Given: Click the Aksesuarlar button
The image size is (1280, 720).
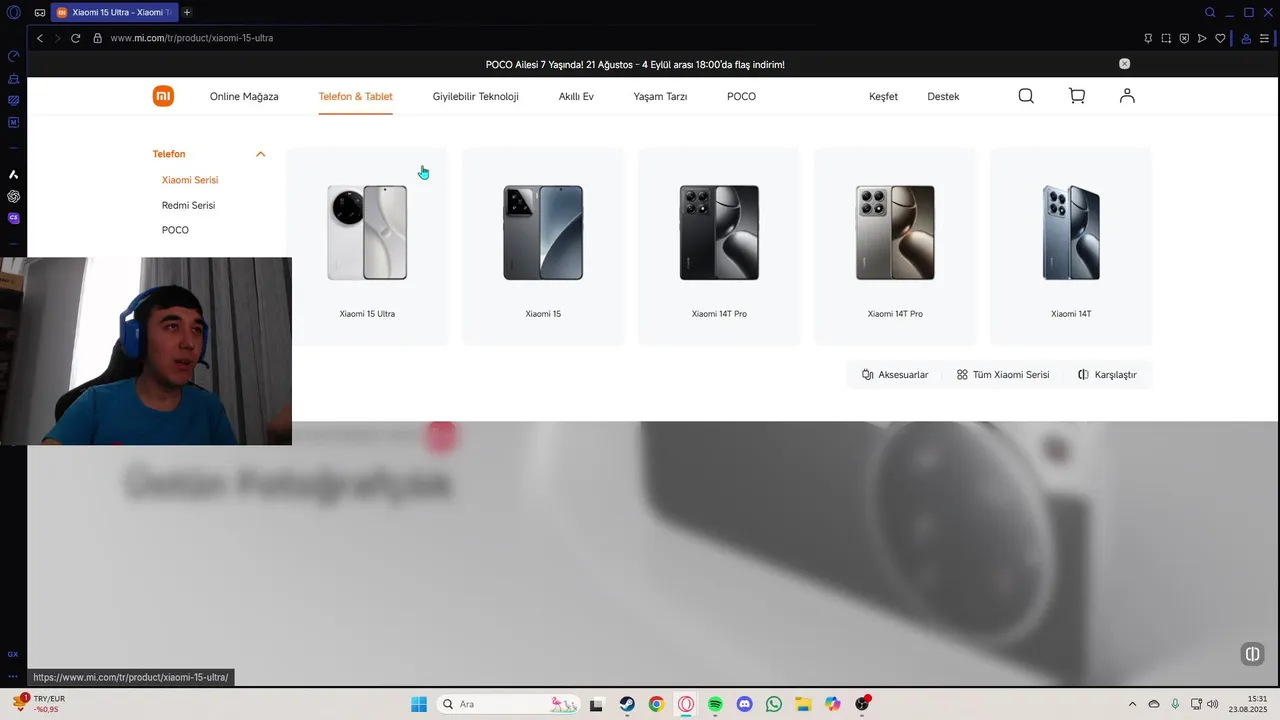Looking at the screenshot, I should click(x=895, y=375).
